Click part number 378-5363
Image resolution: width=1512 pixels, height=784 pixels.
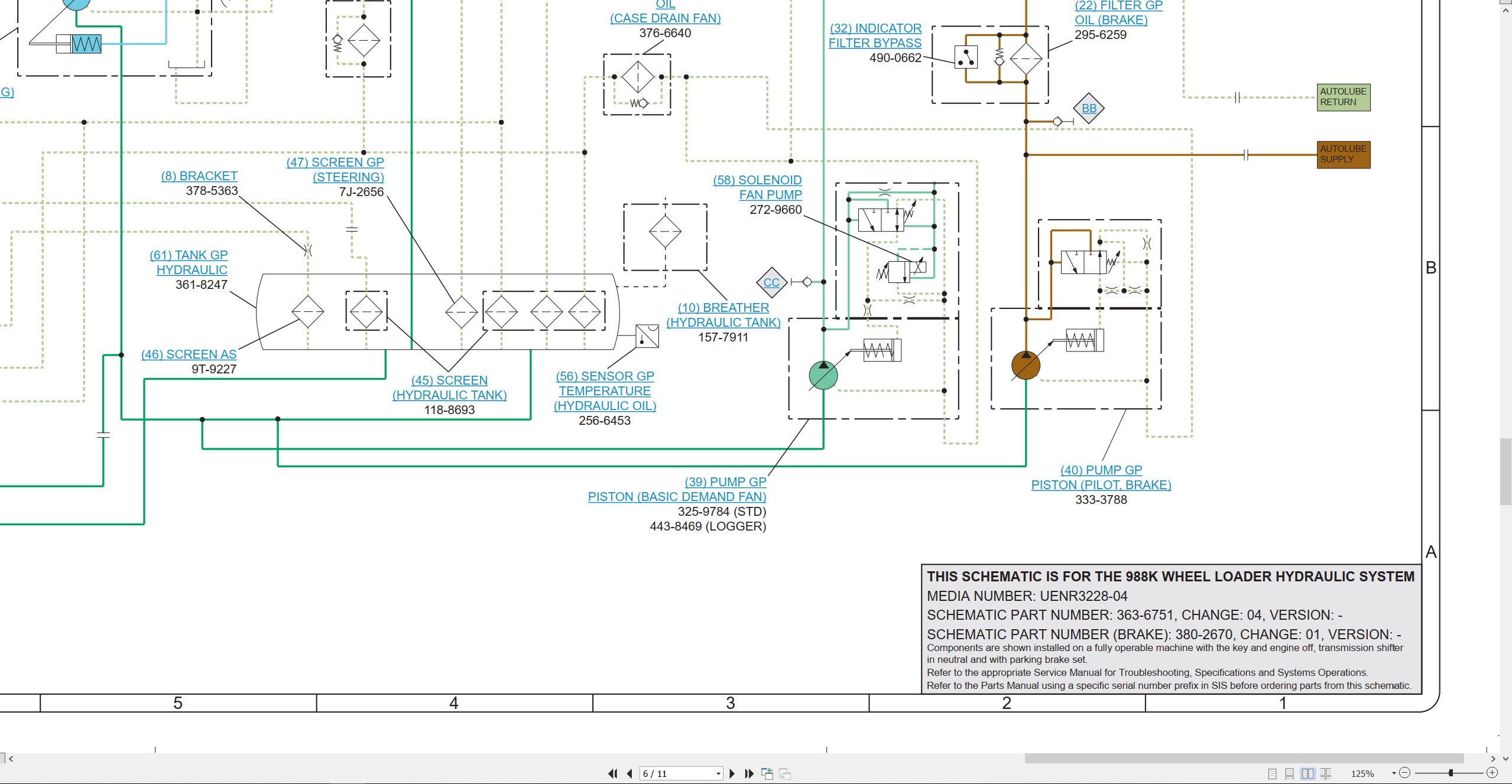212,191
